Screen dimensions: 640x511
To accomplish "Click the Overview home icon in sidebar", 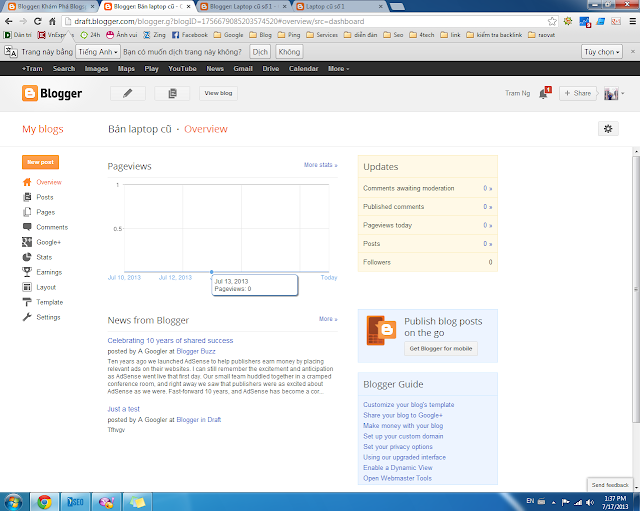I will click(x=27, y=182).
